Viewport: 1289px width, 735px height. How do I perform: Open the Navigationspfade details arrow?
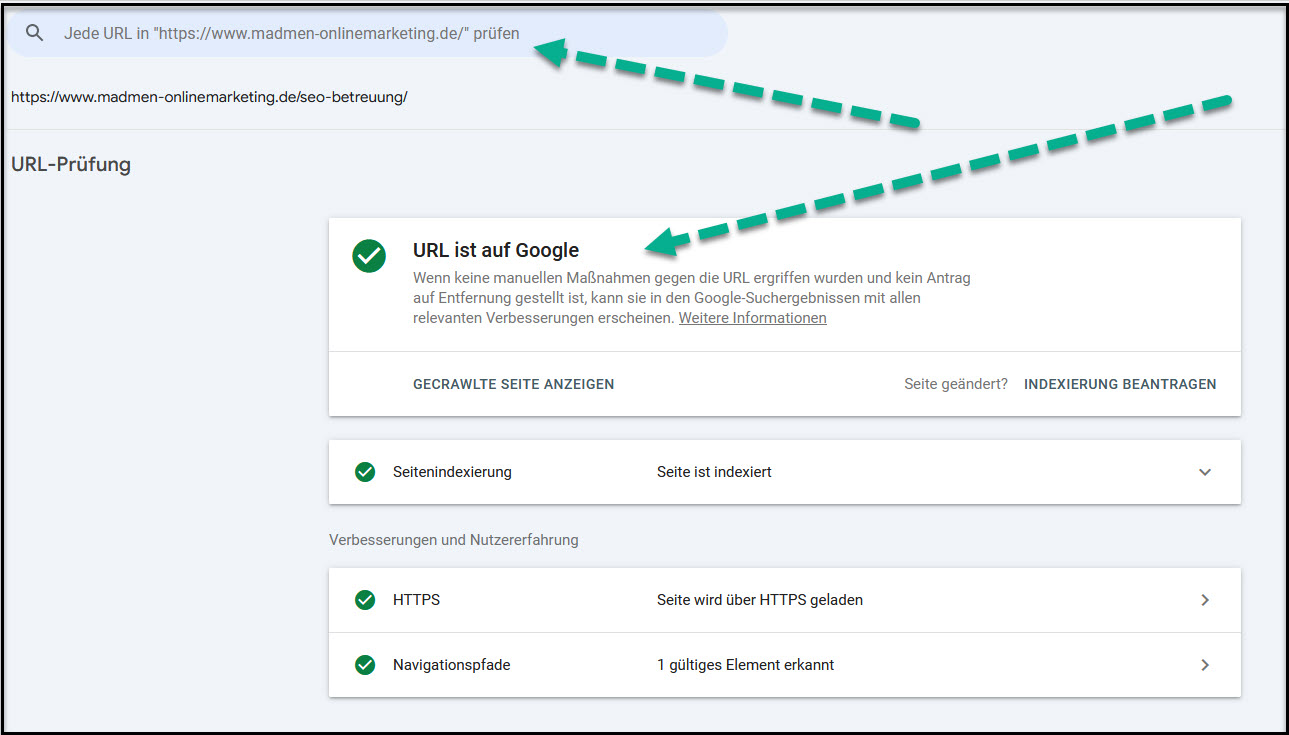coord(1205,664)
